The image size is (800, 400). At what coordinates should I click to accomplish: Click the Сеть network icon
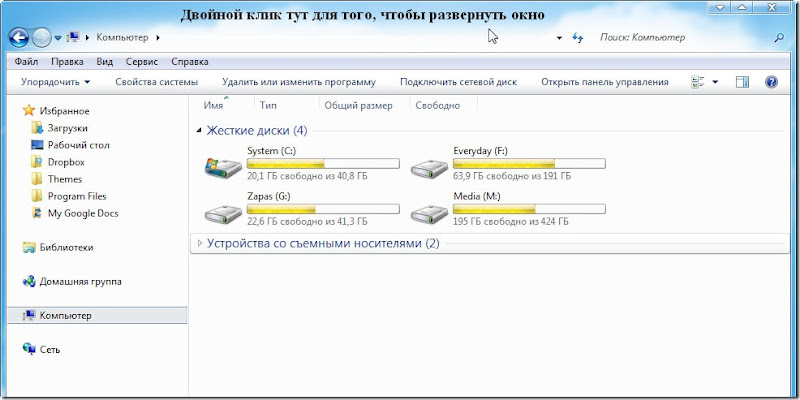point(29,349)
